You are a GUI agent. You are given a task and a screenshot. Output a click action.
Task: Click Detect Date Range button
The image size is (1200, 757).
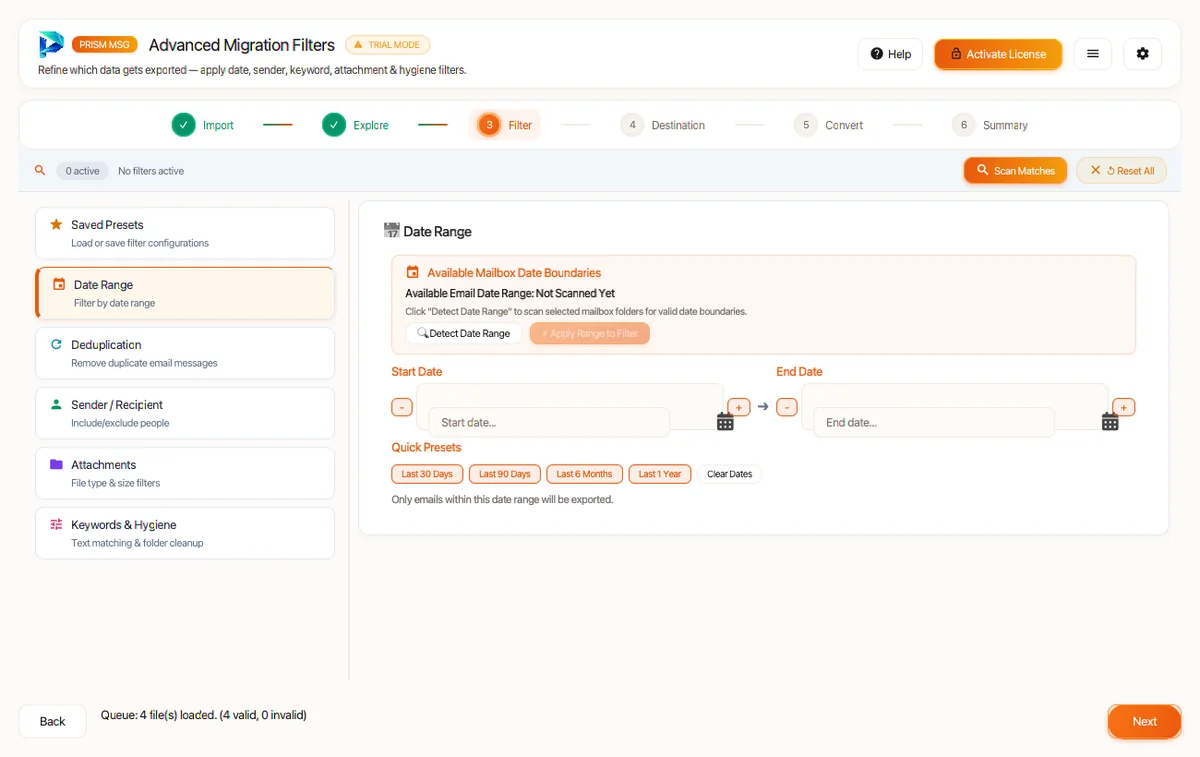(463, 333)
